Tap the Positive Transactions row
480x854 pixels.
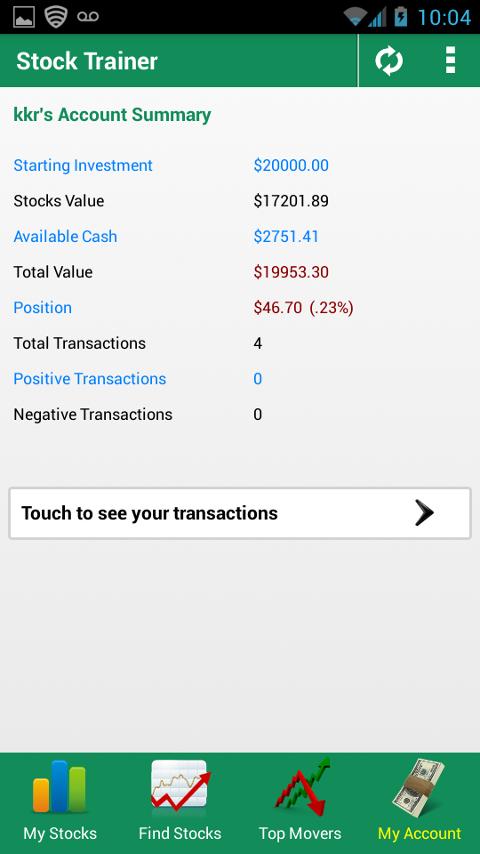click(x=240, y=379)
